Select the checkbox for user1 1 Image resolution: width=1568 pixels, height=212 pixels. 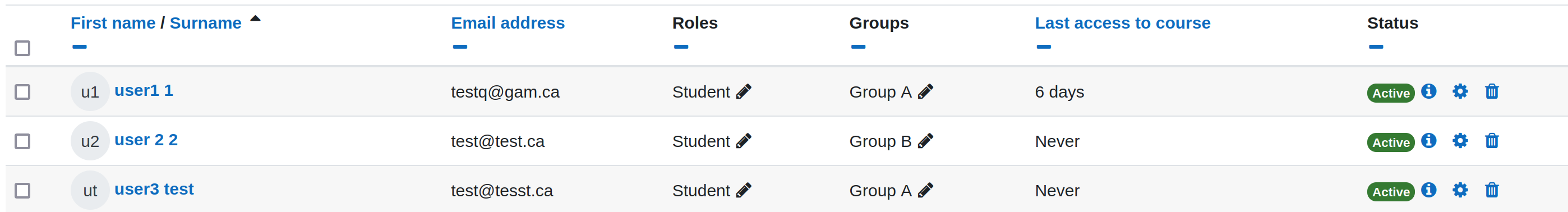pyautogui.click(x=22, y=92)
